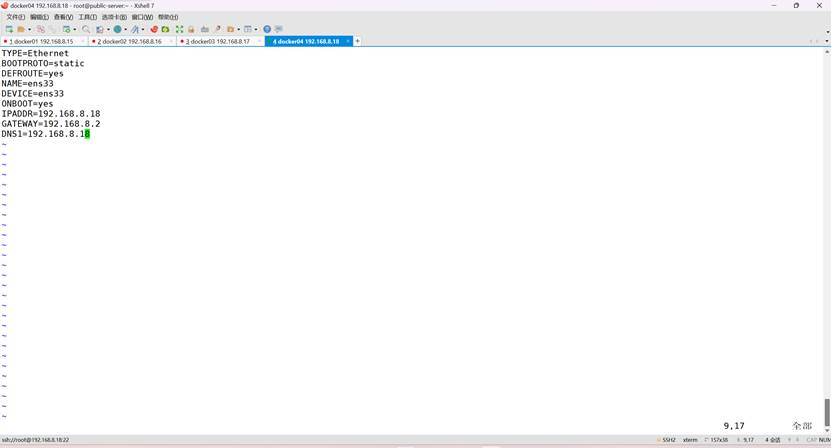This screenshot has height=448, width=831.
Task: Click the padlock lock-screen icon
Action: click(x=191, y=29)
